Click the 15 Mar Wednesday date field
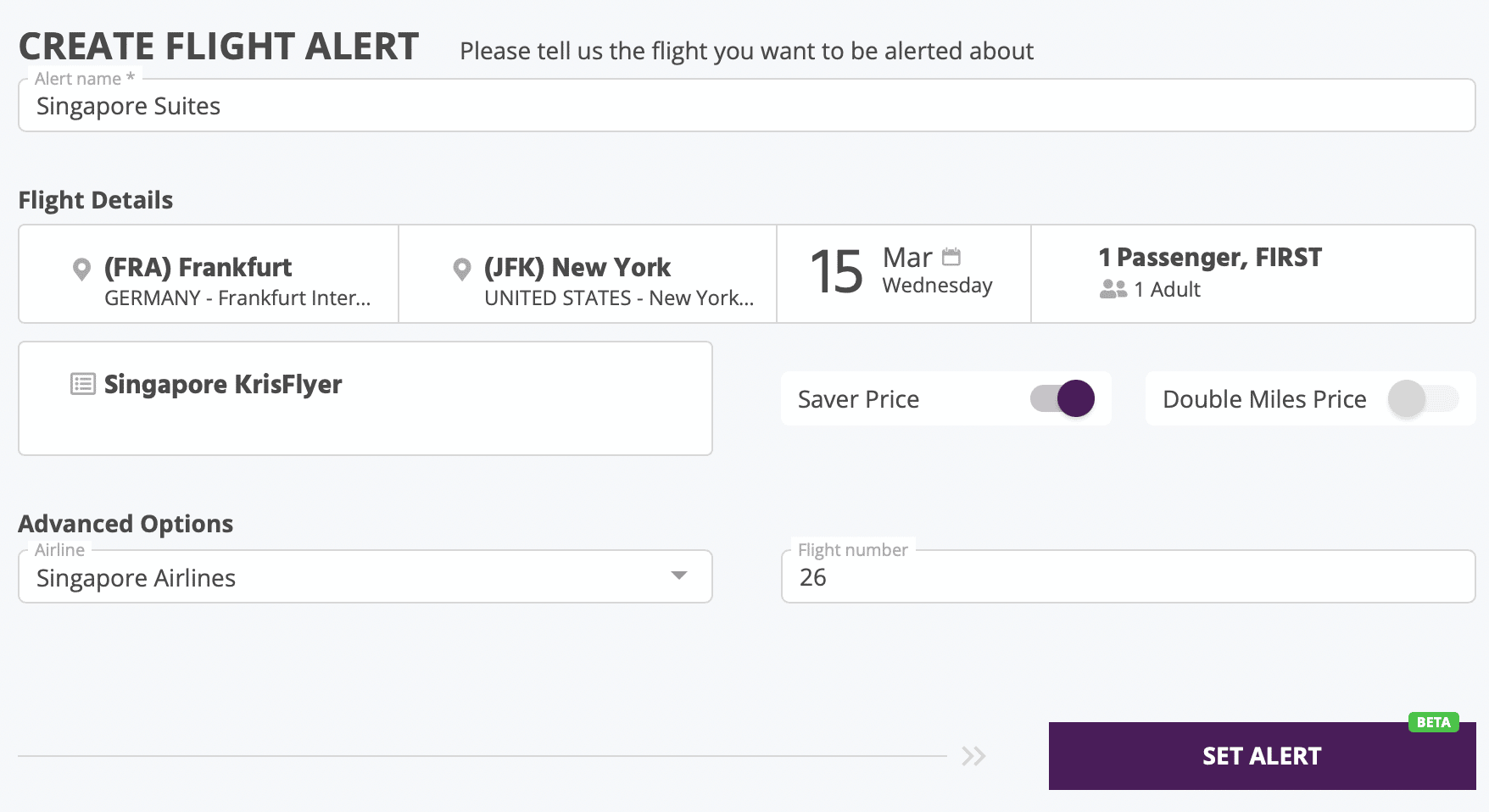Viewport: 1489px width, 812px height. (903, 273)
